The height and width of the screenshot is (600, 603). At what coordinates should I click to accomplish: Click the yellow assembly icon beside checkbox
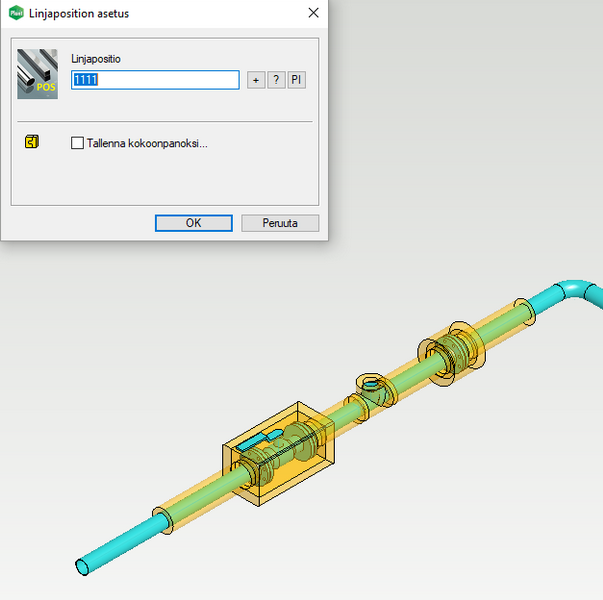click(x=31, y=142)
